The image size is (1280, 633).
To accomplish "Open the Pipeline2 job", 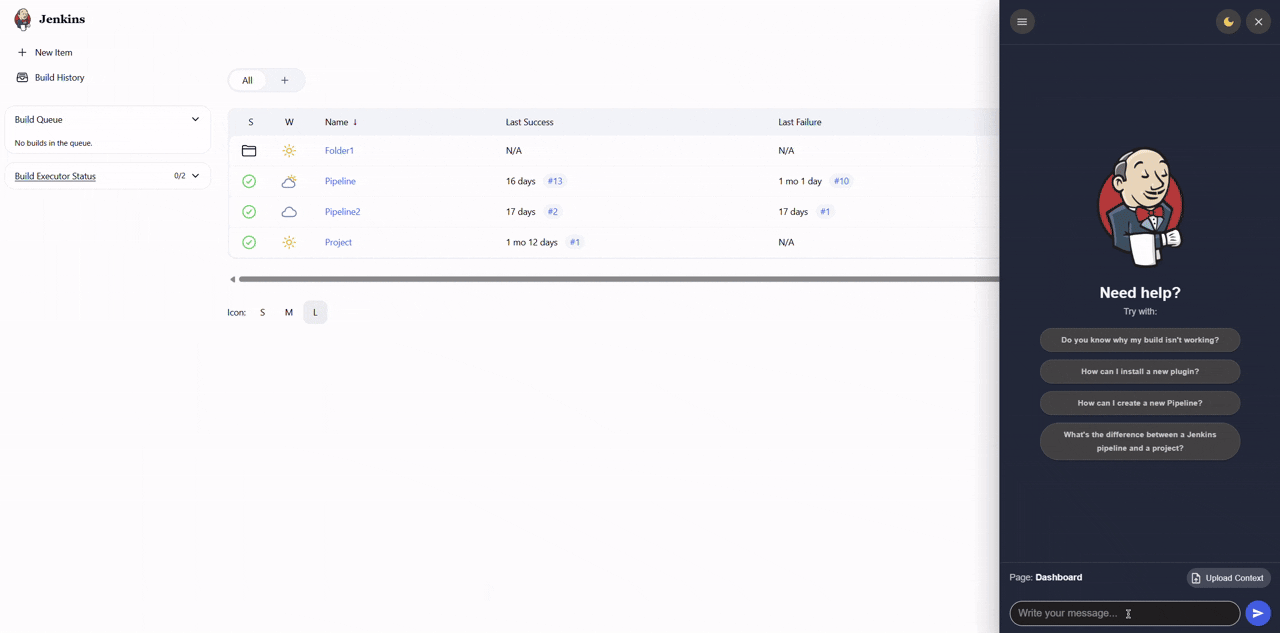I will pos(342,212).
